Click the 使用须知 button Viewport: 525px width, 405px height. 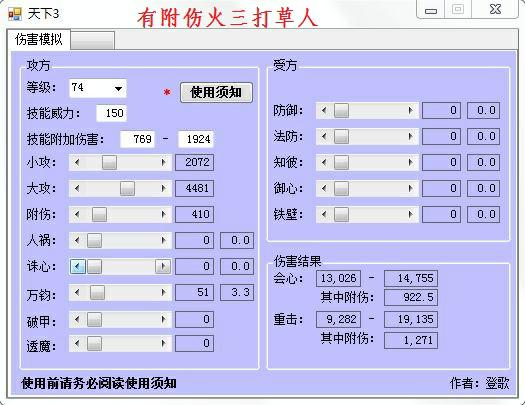click(216, 92)
